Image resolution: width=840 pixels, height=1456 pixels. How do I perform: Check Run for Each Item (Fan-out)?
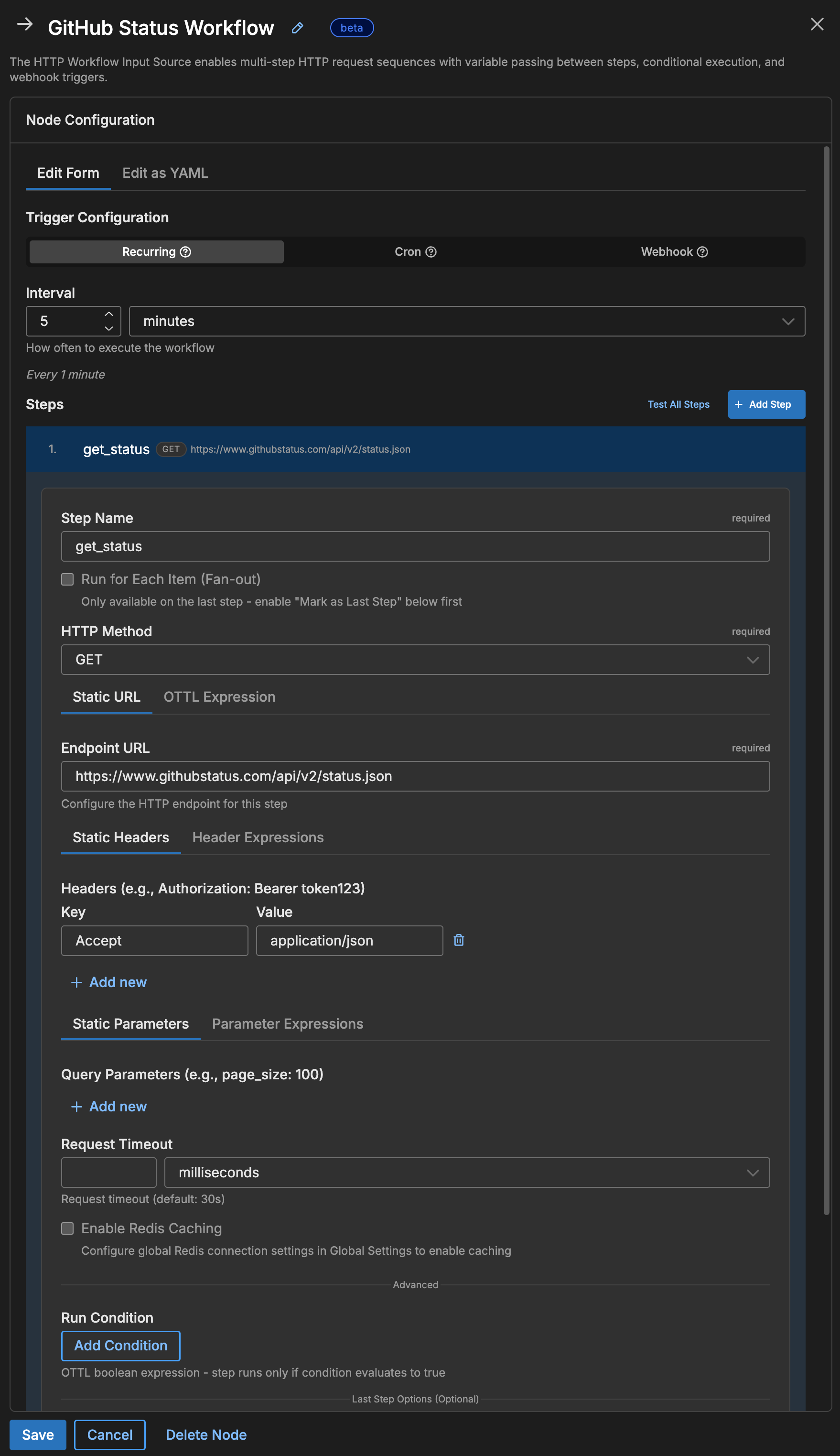[x=67, y=579]
